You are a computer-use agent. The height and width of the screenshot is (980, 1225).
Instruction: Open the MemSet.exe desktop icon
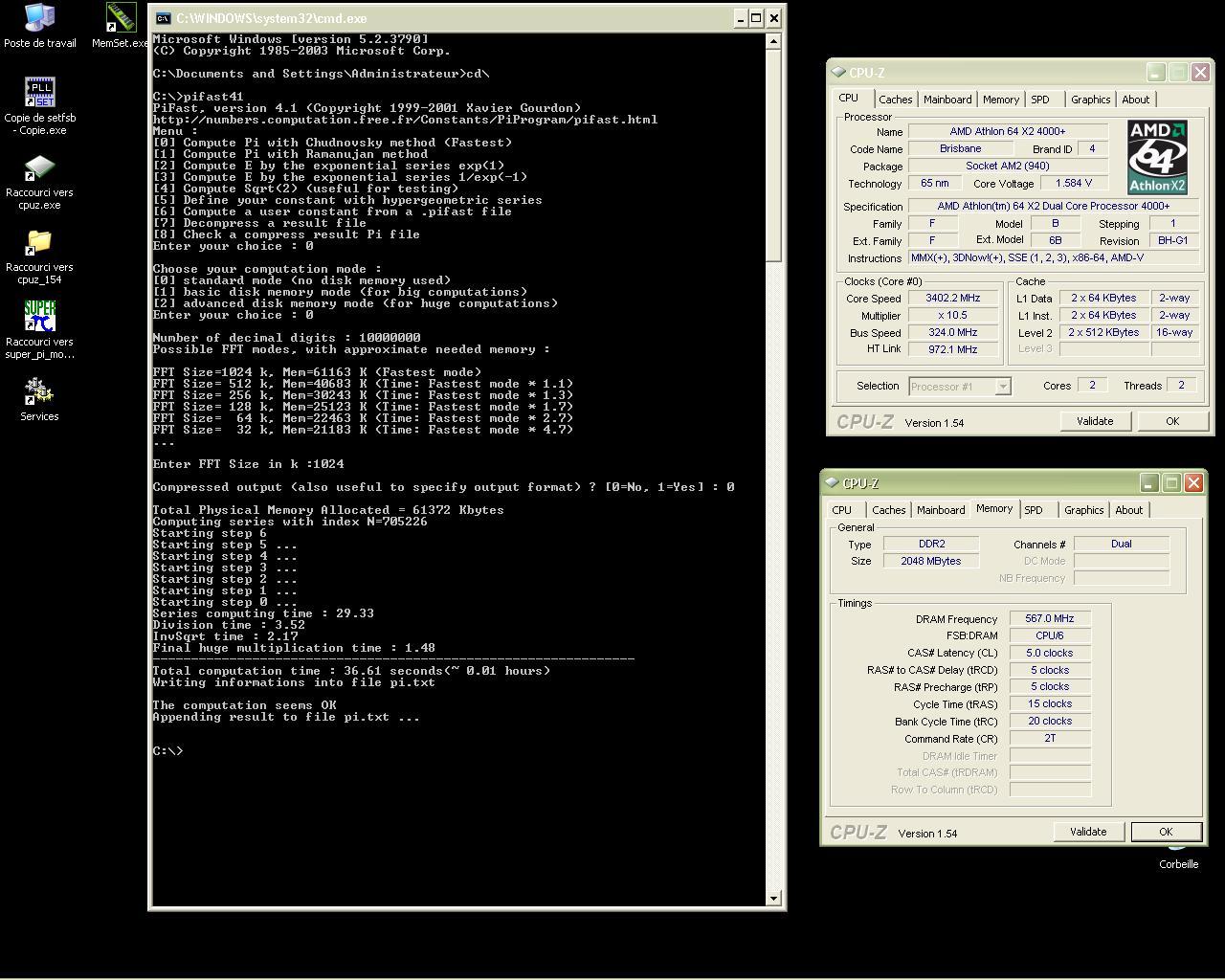coord(121,25)
